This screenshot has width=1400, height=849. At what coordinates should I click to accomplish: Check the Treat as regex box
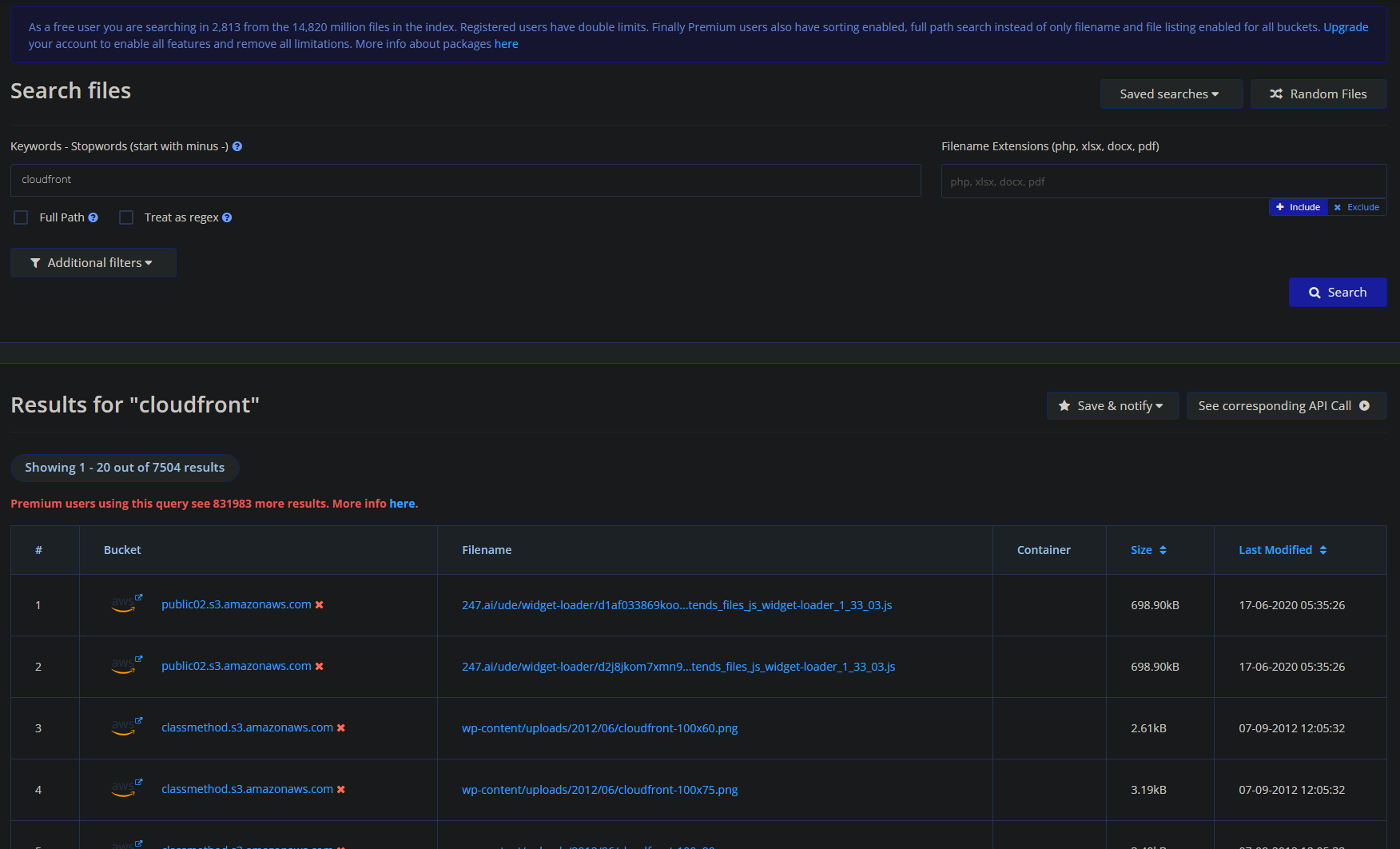point(126,217)
